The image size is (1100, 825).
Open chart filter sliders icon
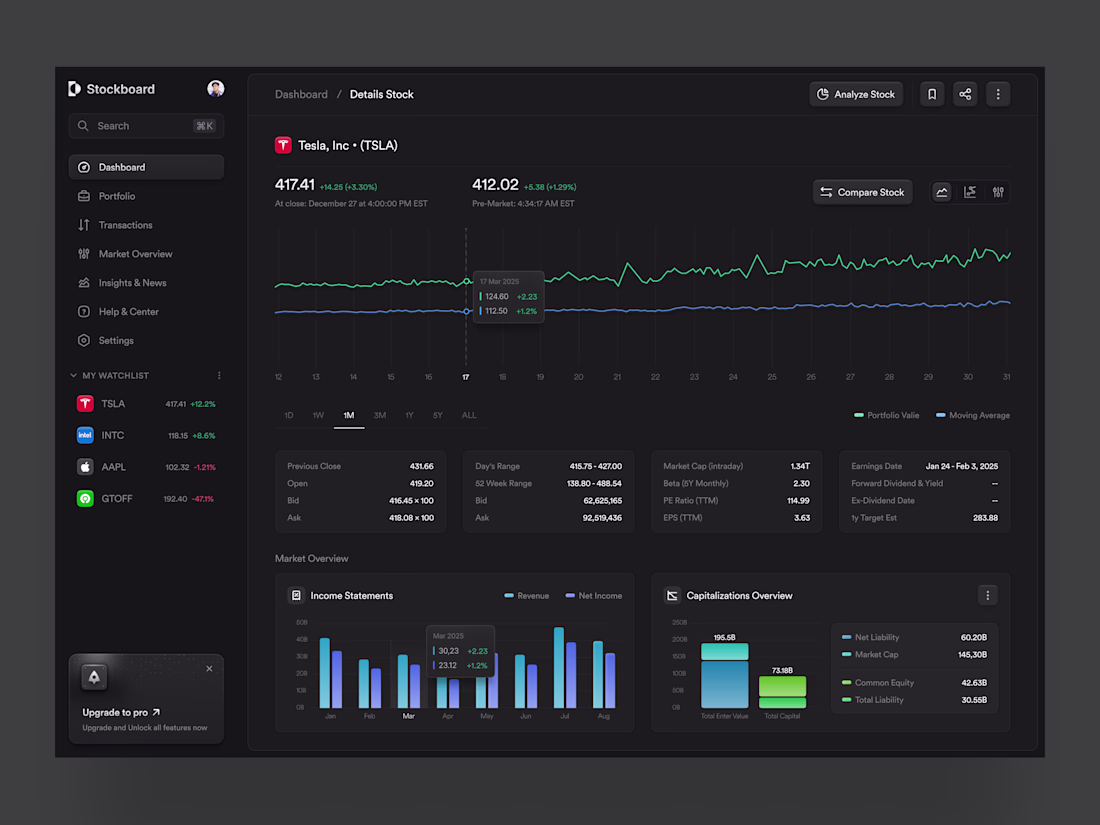click(998, 192)
